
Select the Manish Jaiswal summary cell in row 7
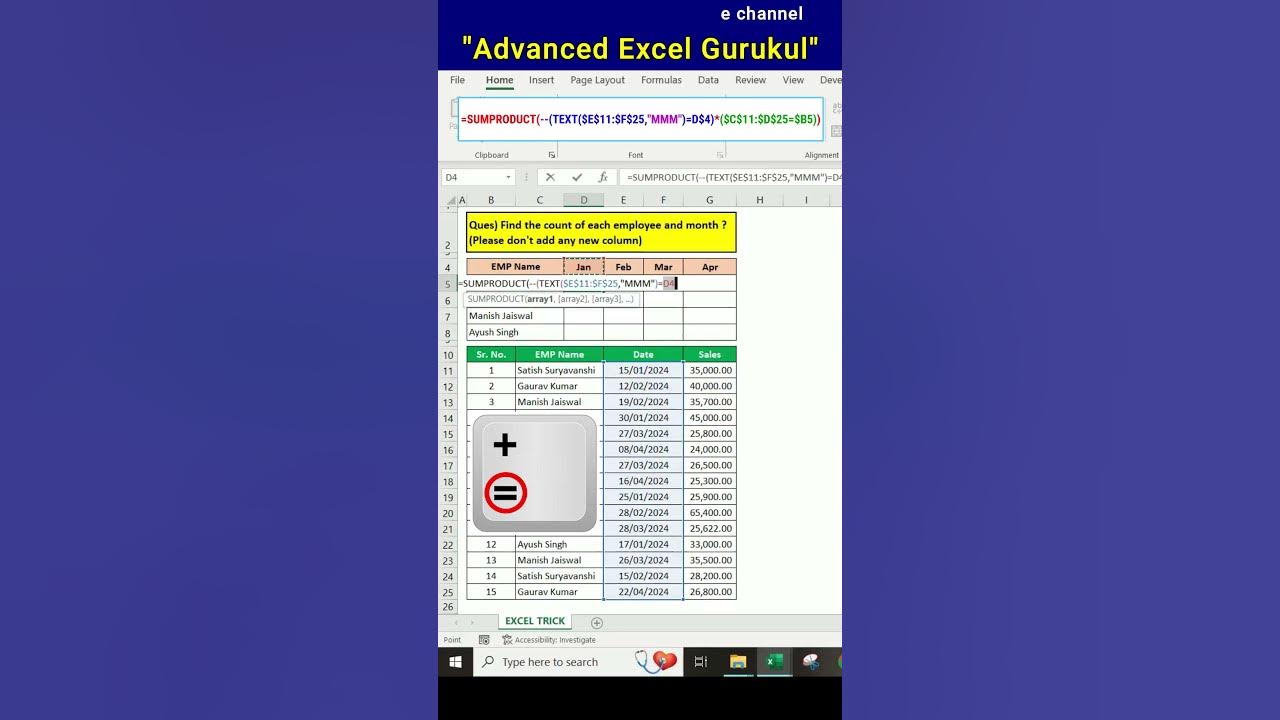tap(515, 316)
